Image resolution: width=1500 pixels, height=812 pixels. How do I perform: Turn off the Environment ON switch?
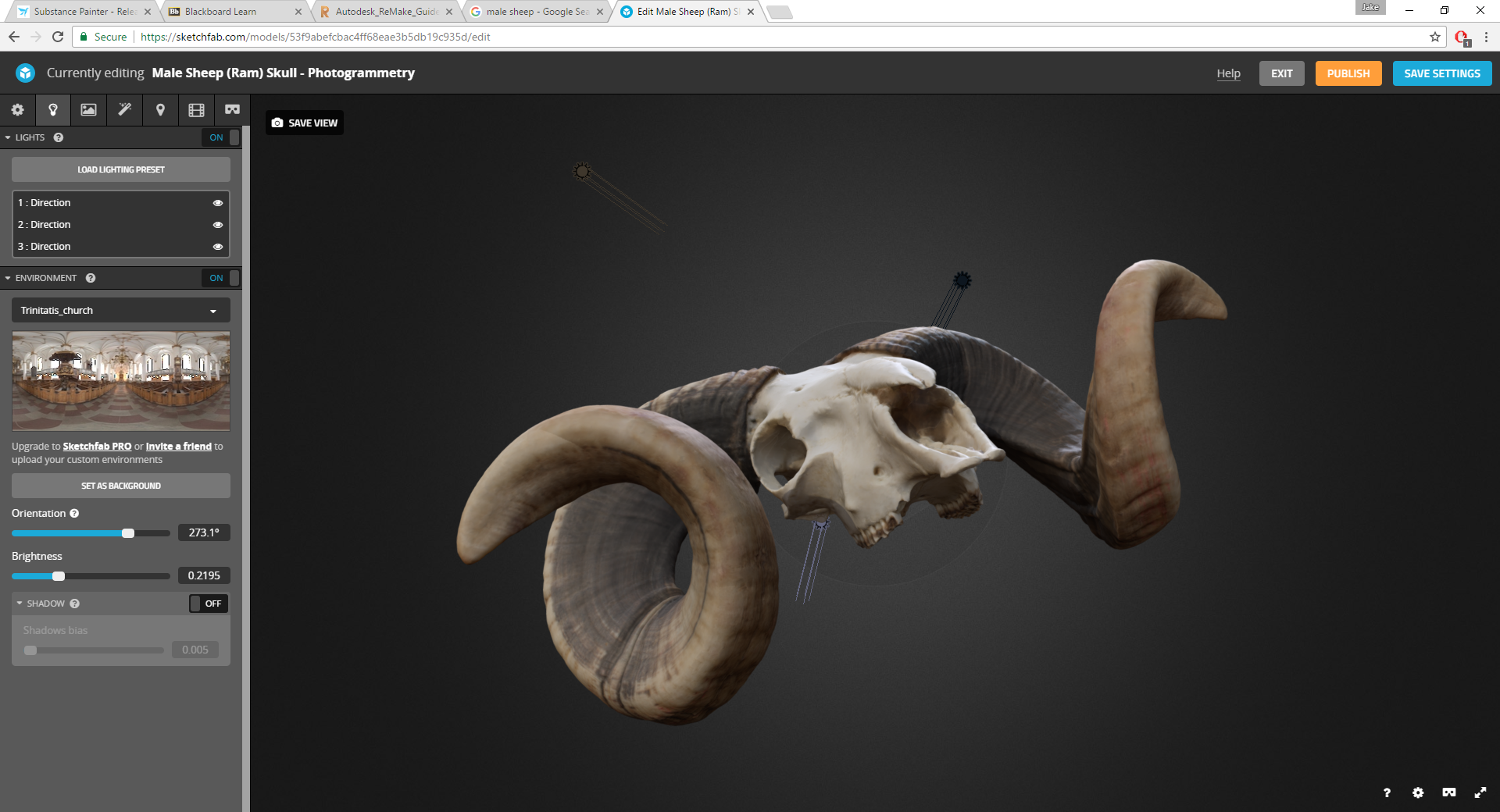click(x=220, y=278)
